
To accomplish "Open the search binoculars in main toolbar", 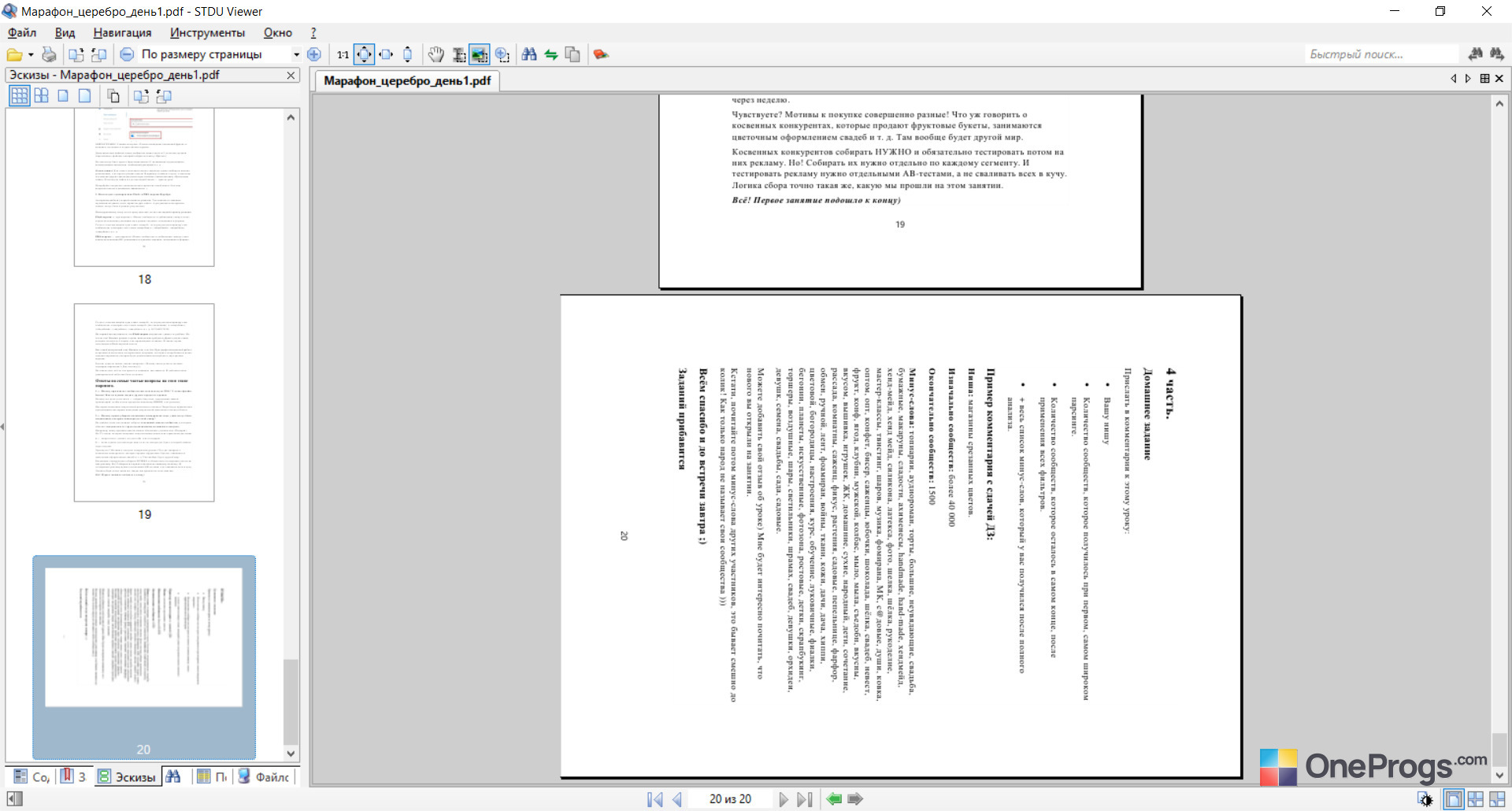I will point(529,54).
